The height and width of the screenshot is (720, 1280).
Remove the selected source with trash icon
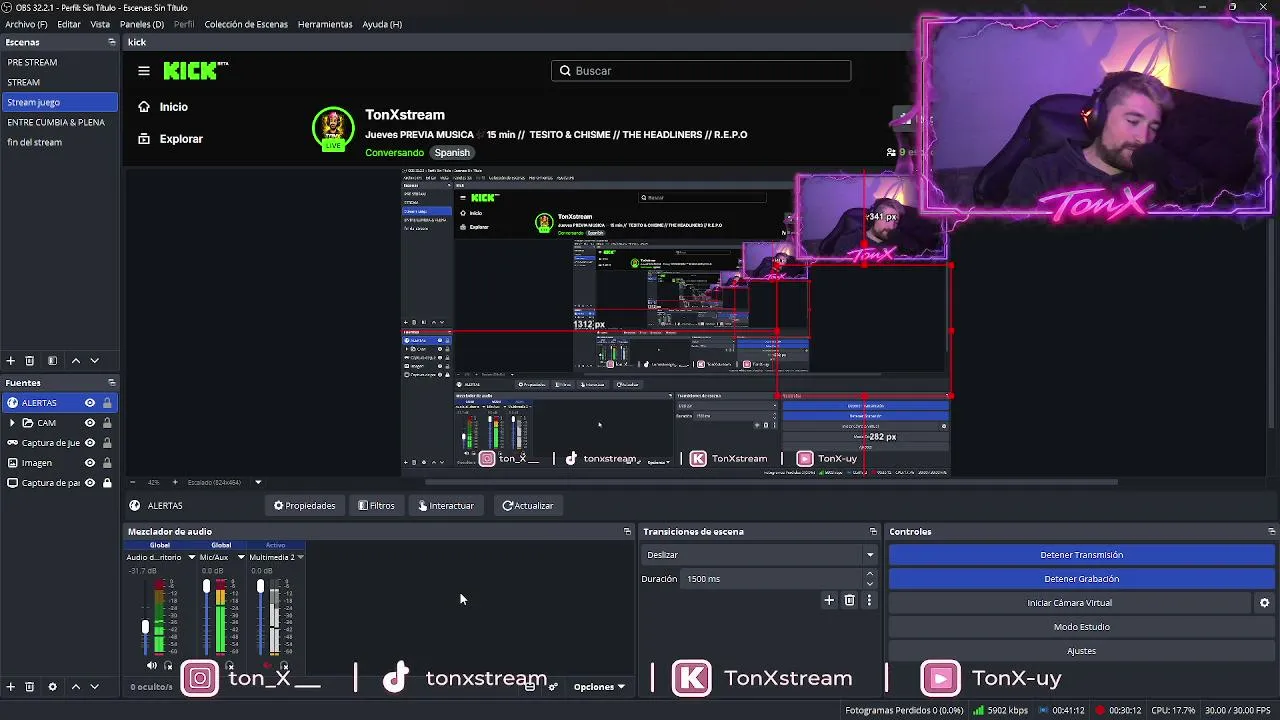click(x=30, y=687)
